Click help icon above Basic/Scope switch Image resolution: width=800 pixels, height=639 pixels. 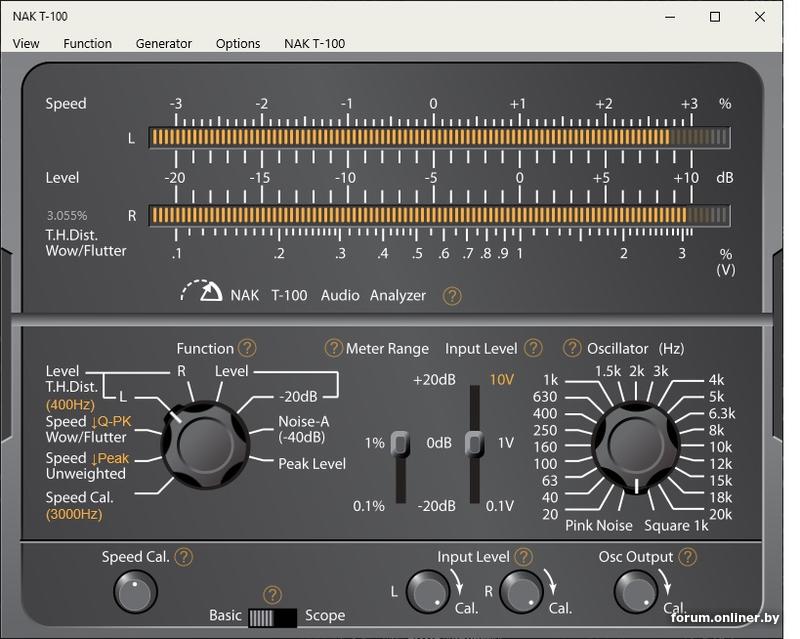[x=272, y=596]
